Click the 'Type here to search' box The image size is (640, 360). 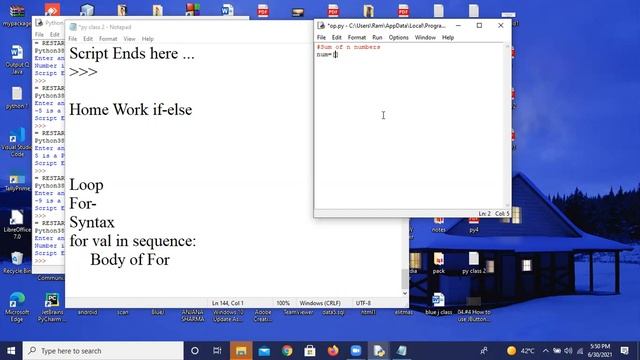(103, 351)
